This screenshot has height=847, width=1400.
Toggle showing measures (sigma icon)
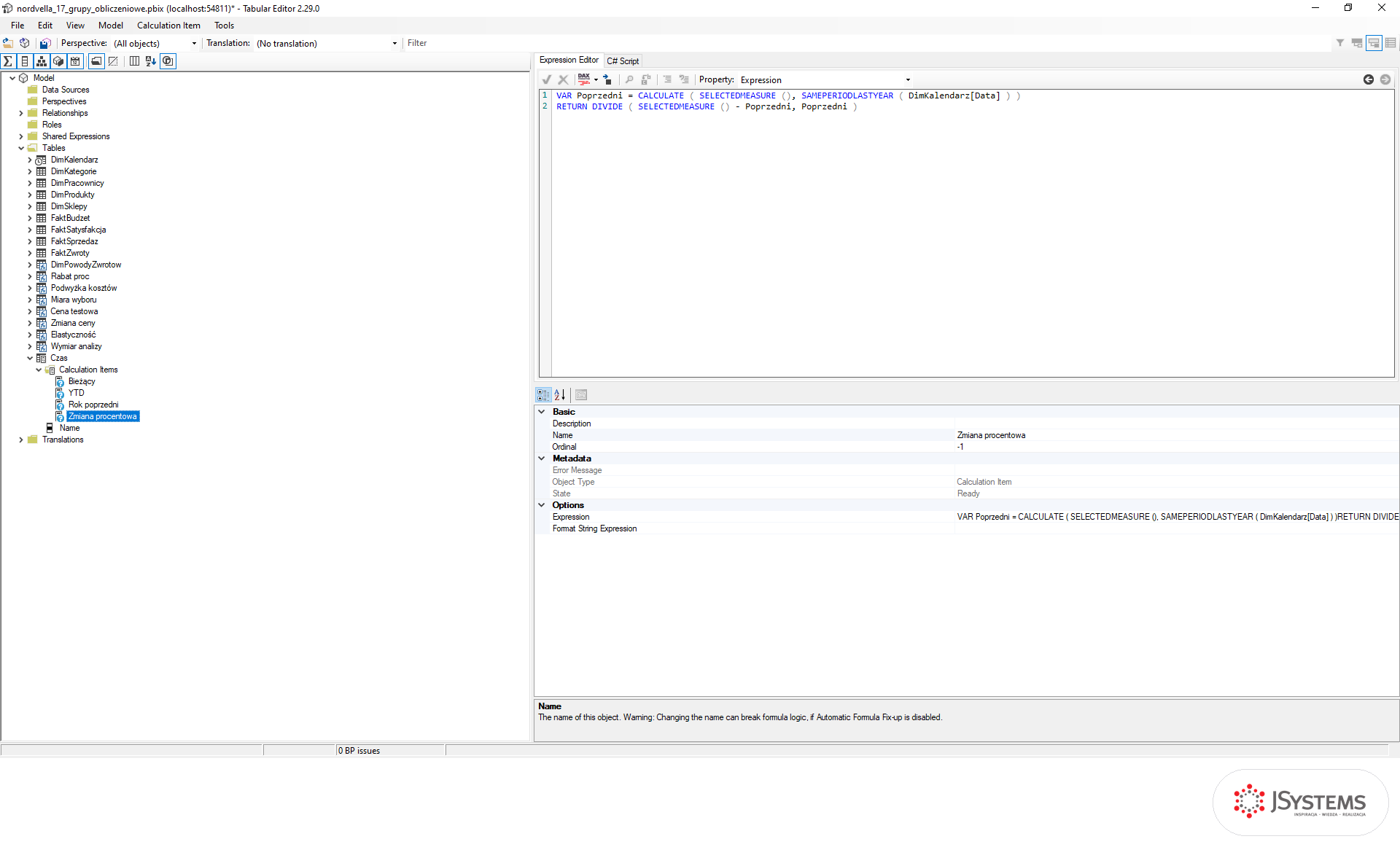8,61
